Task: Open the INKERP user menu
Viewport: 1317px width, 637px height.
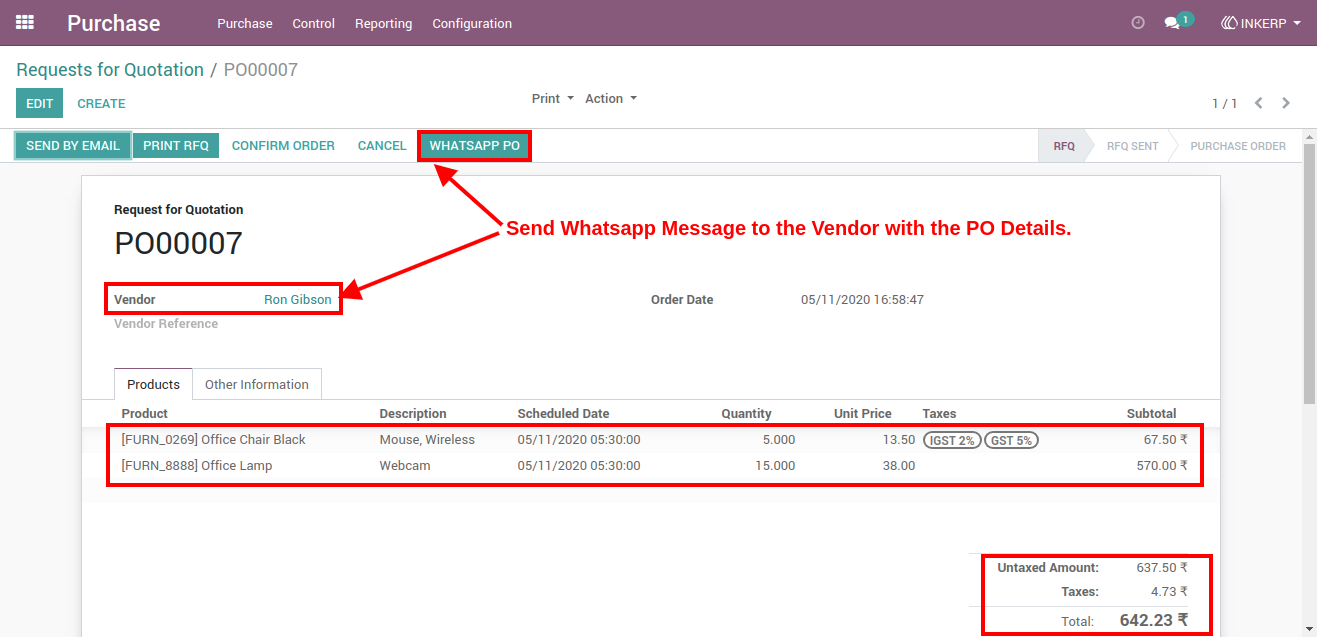Action: click(1261, 23)
